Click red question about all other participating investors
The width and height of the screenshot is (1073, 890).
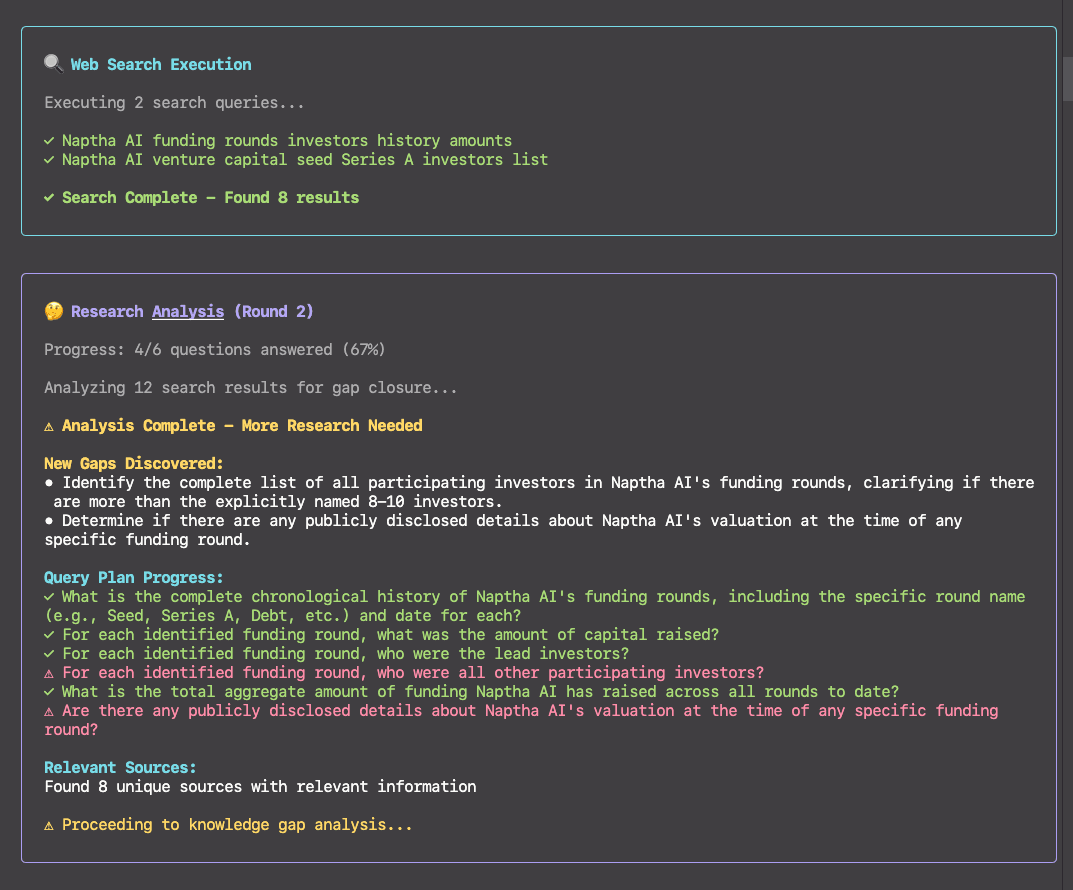click(x=413, y=672)
